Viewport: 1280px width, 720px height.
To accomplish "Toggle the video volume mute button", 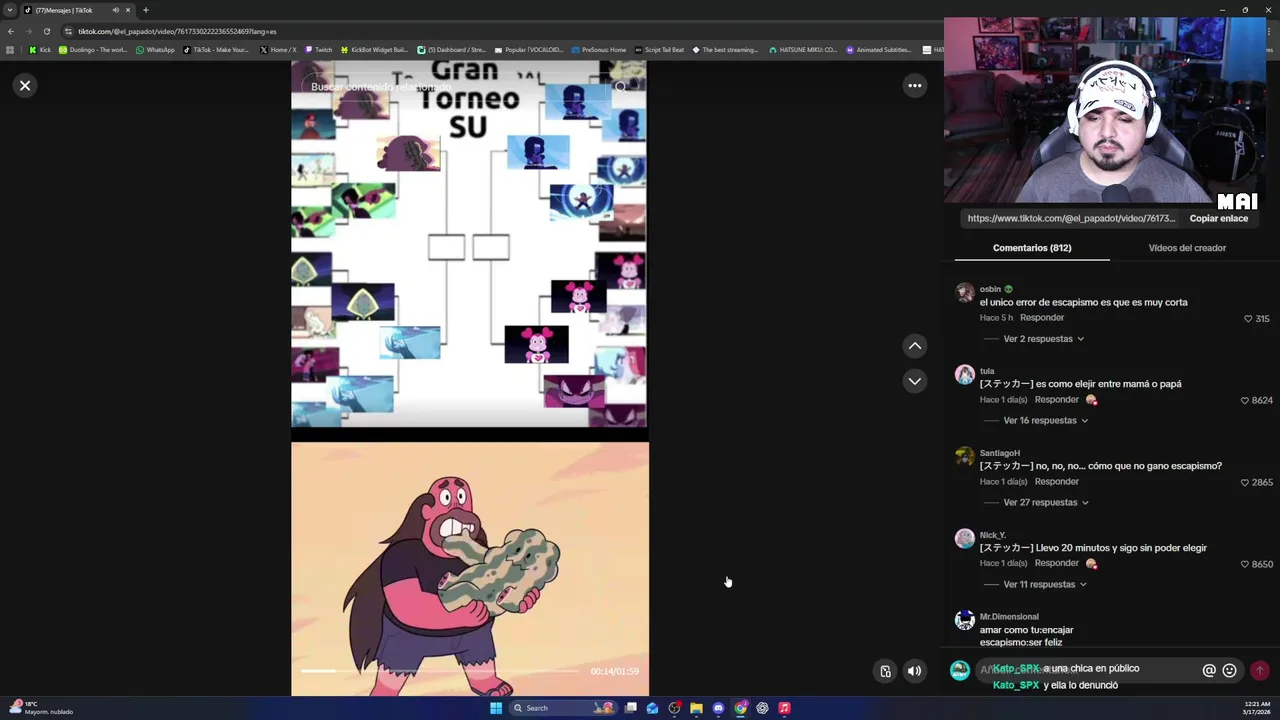I will coord(914,671).
